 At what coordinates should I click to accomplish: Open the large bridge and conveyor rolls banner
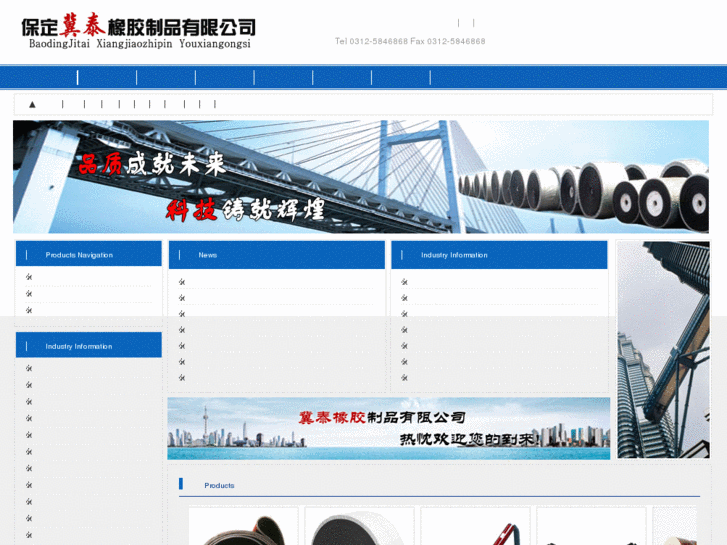point(361,177)
